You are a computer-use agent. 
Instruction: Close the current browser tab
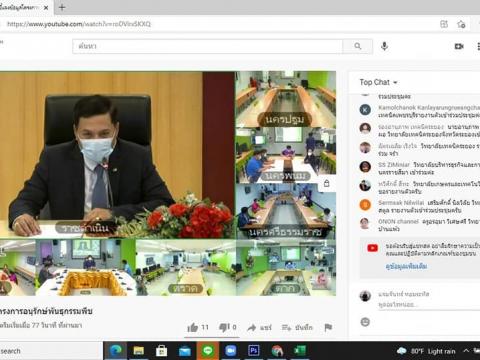[x=46, y=7]
